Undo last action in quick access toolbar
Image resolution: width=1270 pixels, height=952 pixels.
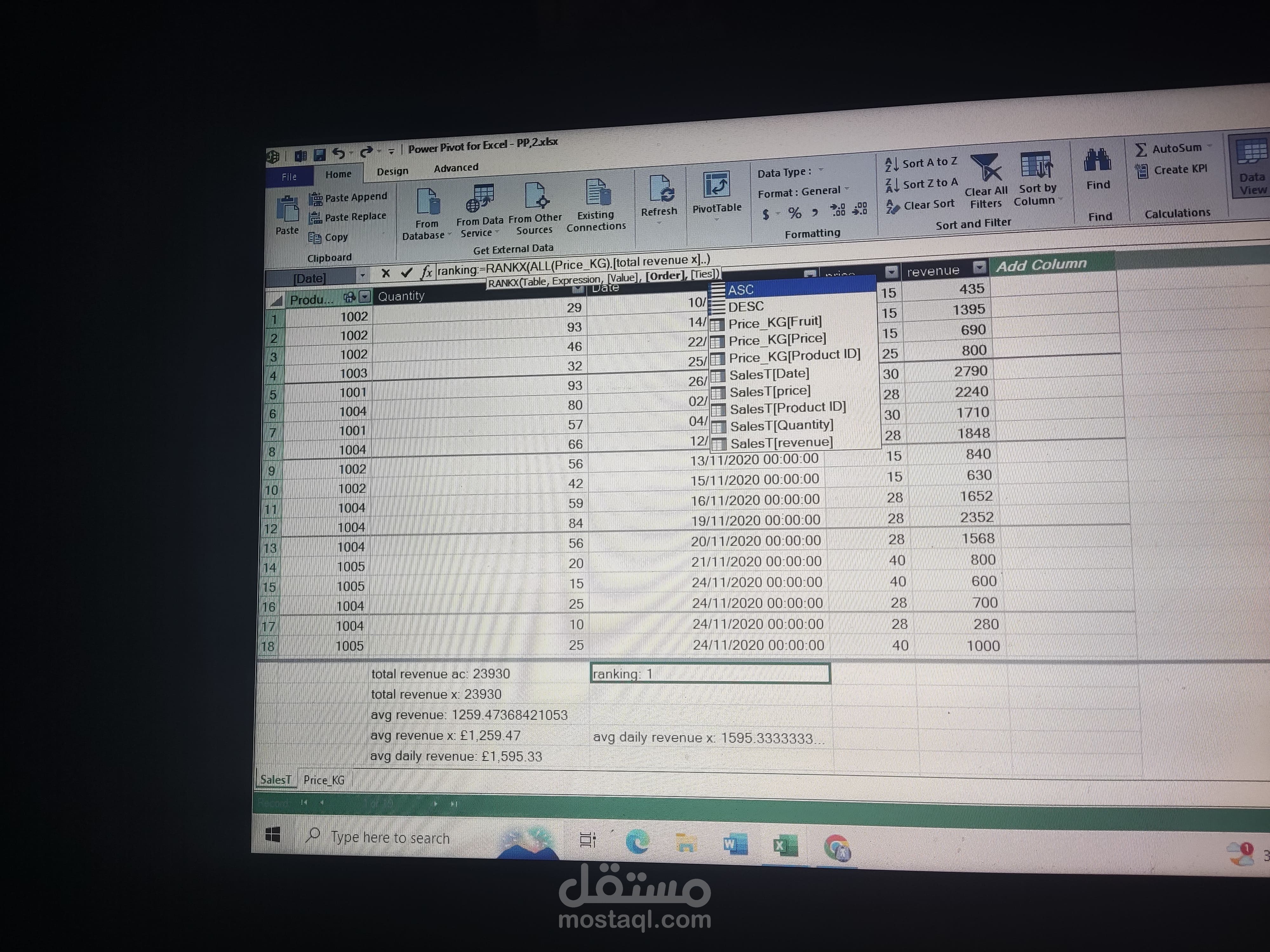[x=339, y=153]
